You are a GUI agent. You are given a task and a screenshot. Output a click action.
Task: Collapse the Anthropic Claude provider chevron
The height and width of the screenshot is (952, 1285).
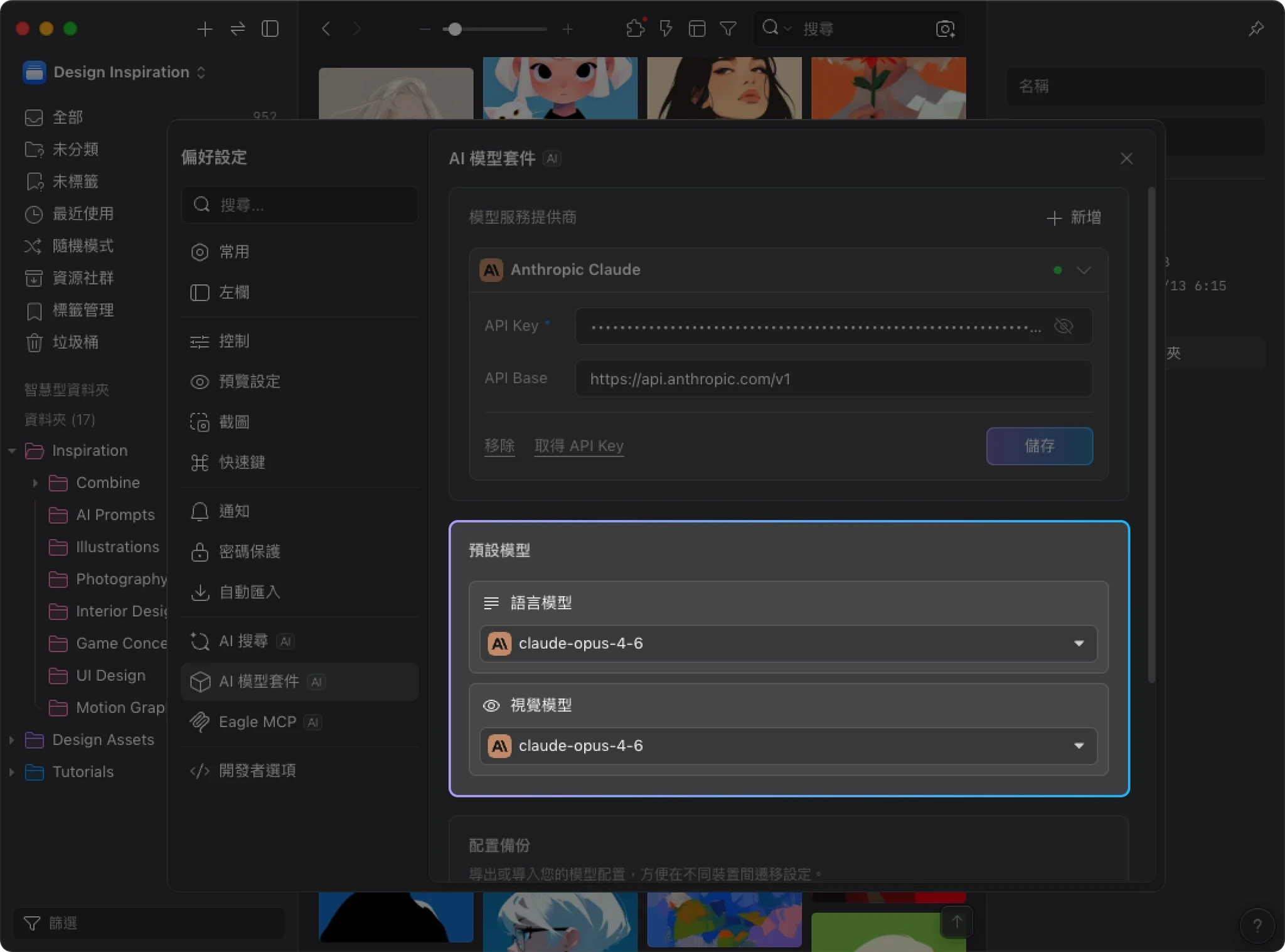[1084, 270]
